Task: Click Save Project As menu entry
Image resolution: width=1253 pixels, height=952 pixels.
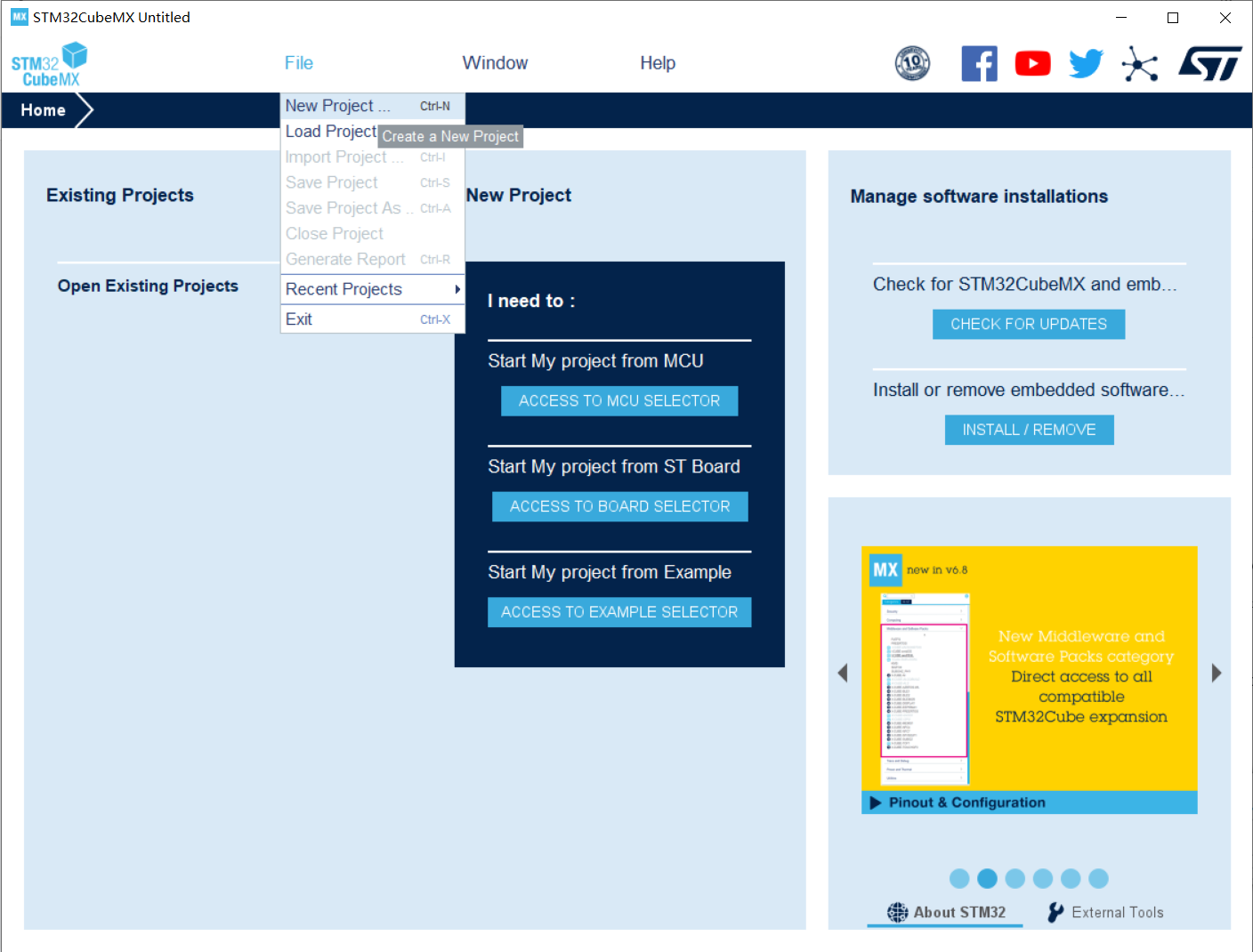Action: [x=372, y=208]
